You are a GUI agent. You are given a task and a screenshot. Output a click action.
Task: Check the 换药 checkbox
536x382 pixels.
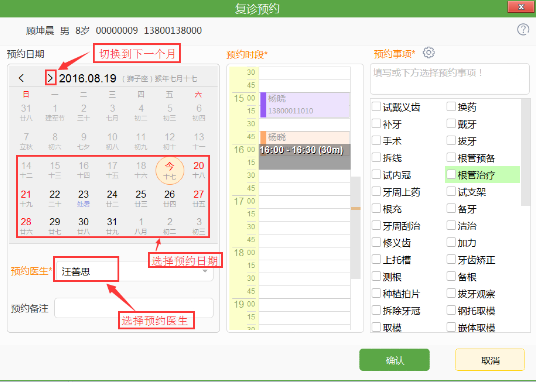[451, 107]
